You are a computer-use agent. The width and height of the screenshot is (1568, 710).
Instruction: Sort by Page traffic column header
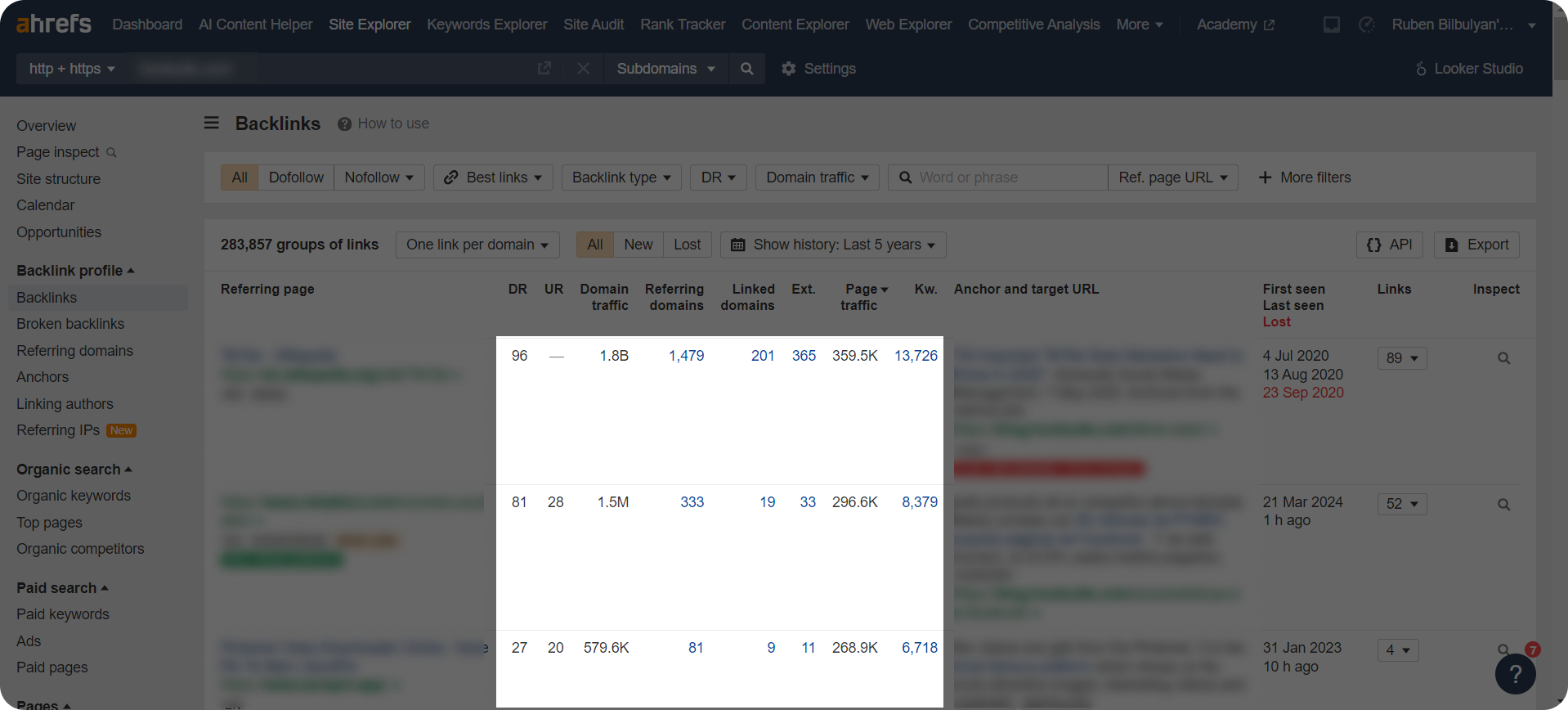click(x=863, y=297)
